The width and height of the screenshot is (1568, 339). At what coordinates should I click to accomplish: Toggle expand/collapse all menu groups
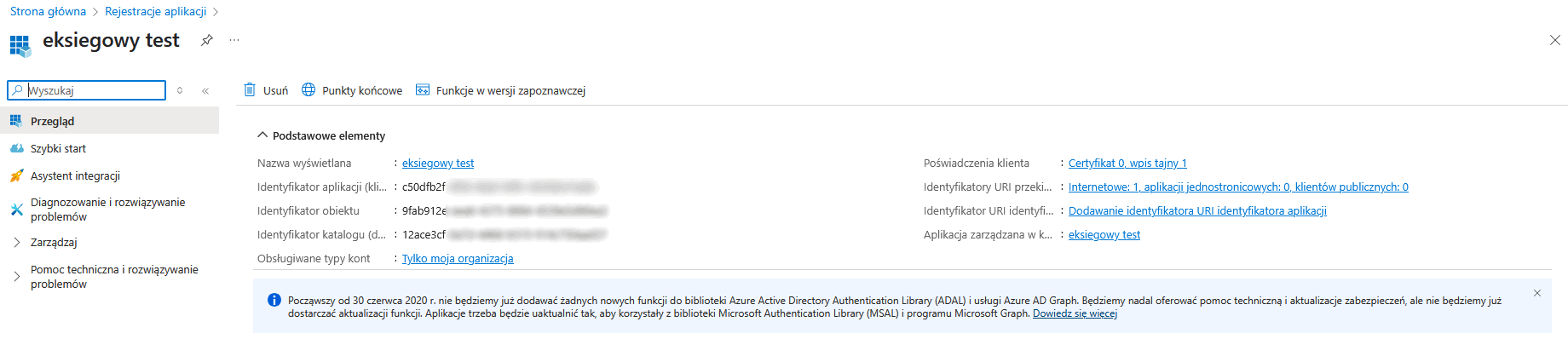180,90
